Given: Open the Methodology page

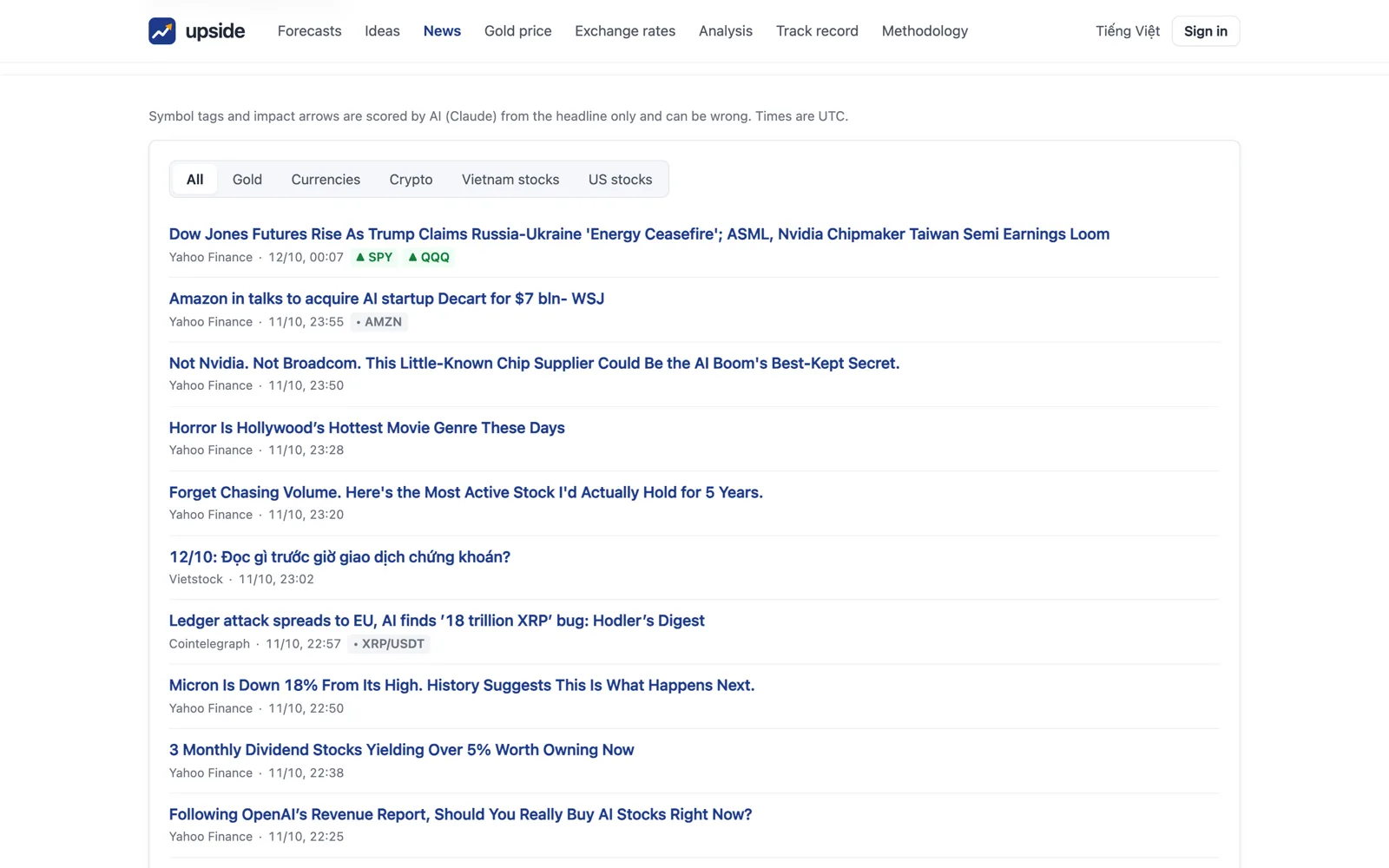Looking at the screenshot, I should [x=925, y=31].
